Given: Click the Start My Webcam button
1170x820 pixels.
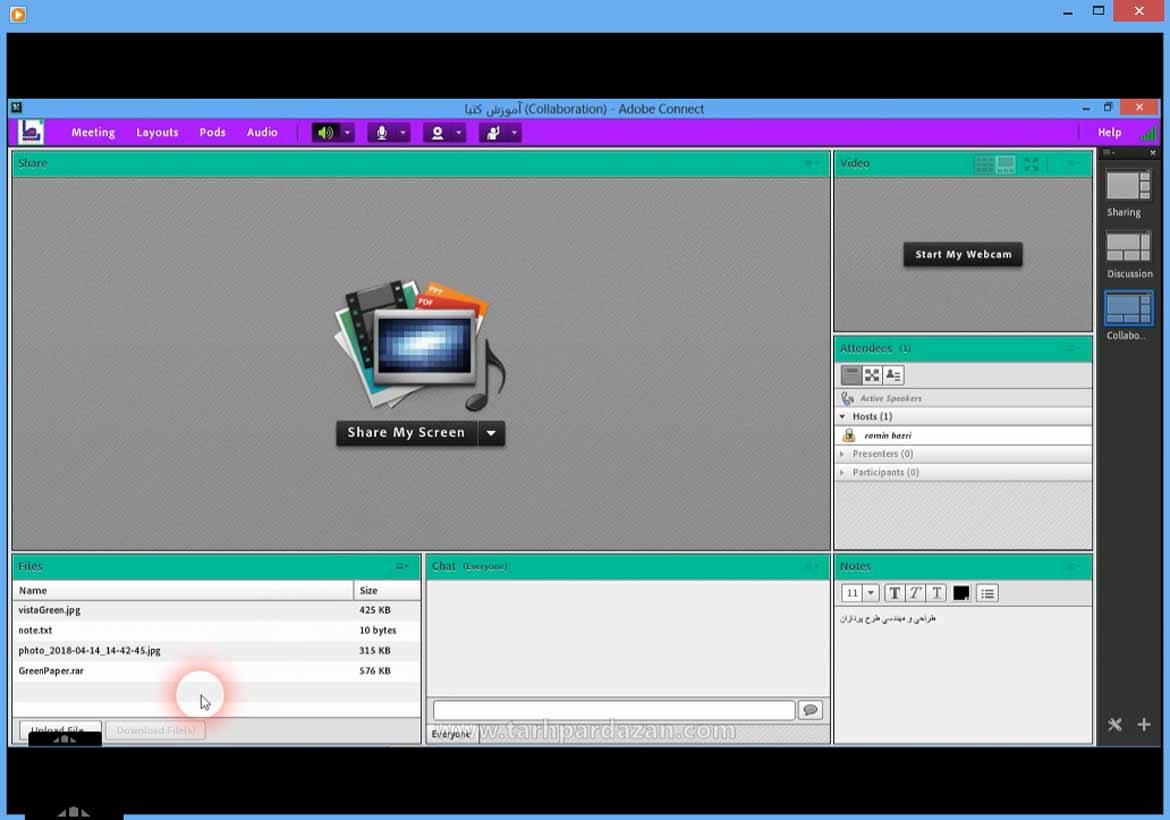Looking at the screenshot, I should pyautogui.click(x=963, y=255).
